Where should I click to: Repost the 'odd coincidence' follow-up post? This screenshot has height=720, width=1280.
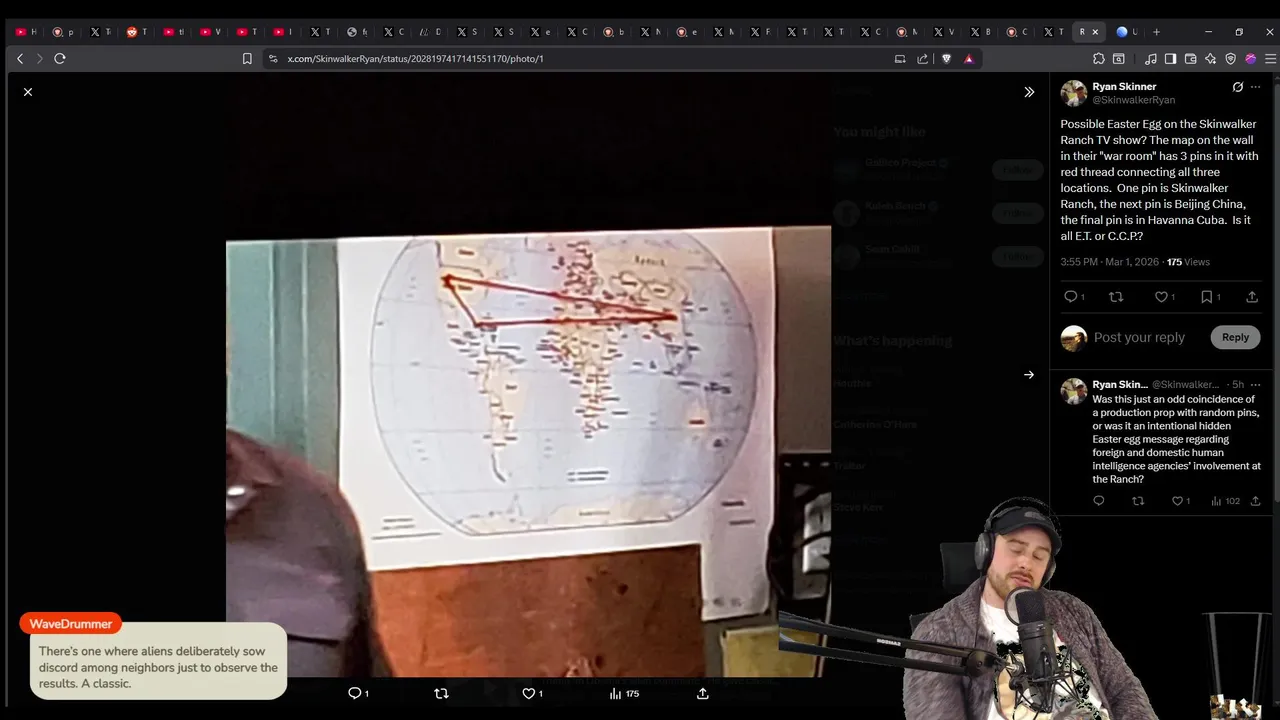coord(1138,501)
